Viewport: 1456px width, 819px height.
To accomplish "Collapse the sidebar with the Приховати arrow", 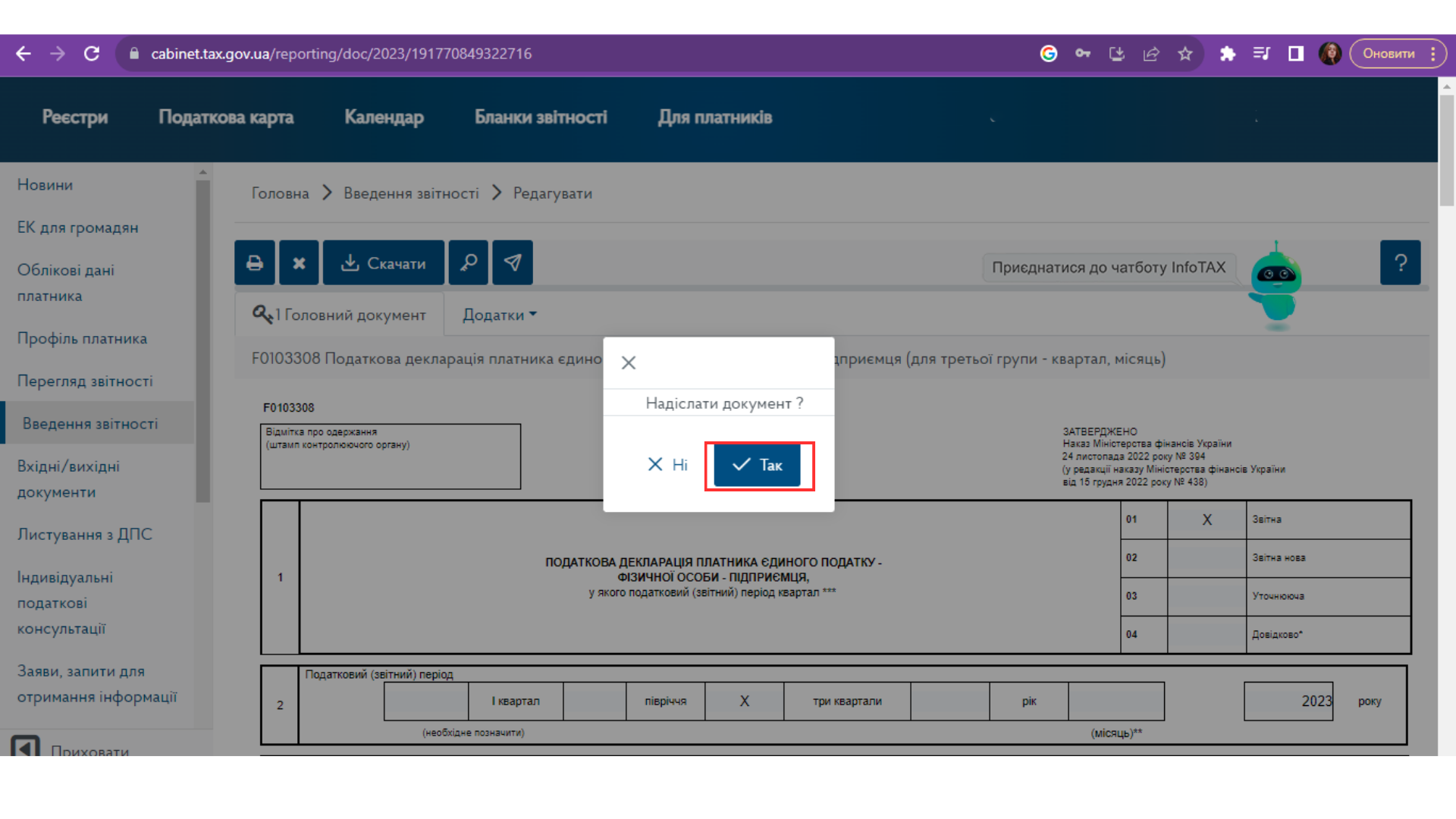I will click(26, 747).
